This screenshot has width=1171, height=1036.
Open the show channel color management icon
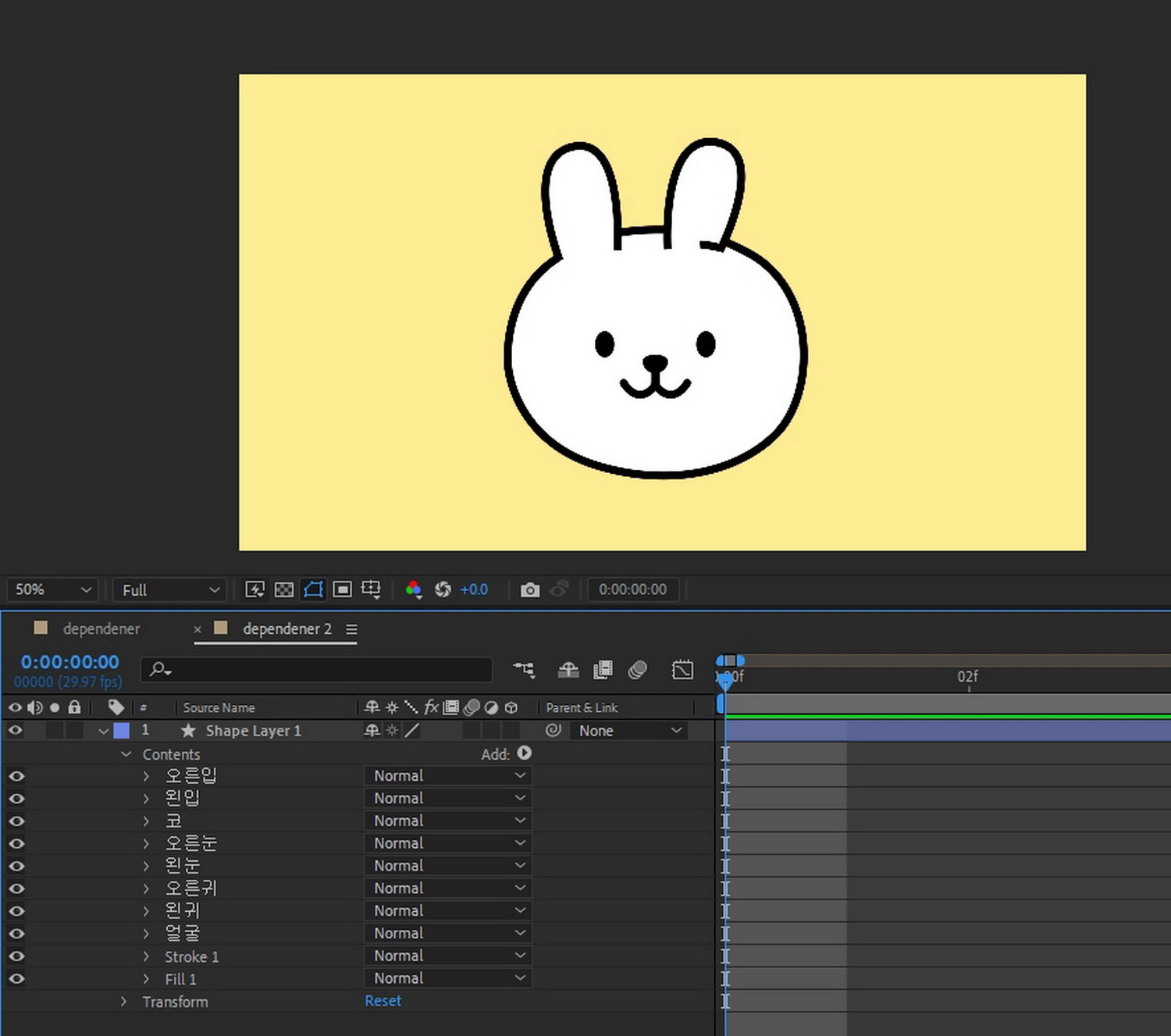[x=414, y=589]
